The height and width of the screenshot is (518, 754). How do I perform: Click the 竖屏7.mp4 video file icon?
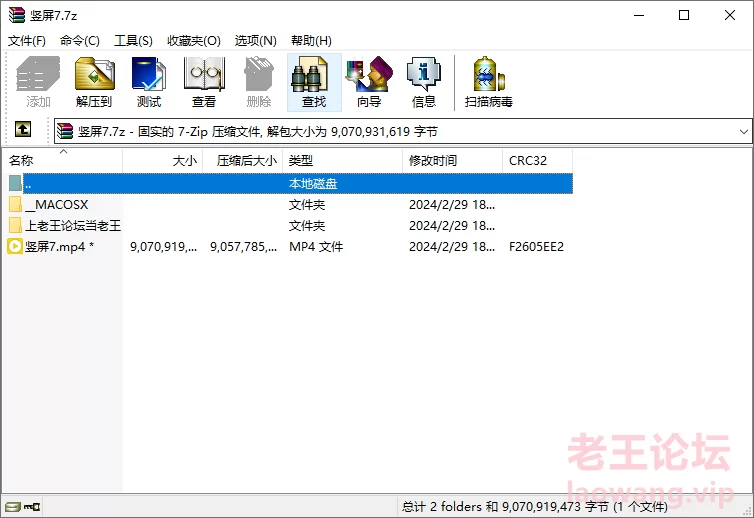[x=15, y=246]
